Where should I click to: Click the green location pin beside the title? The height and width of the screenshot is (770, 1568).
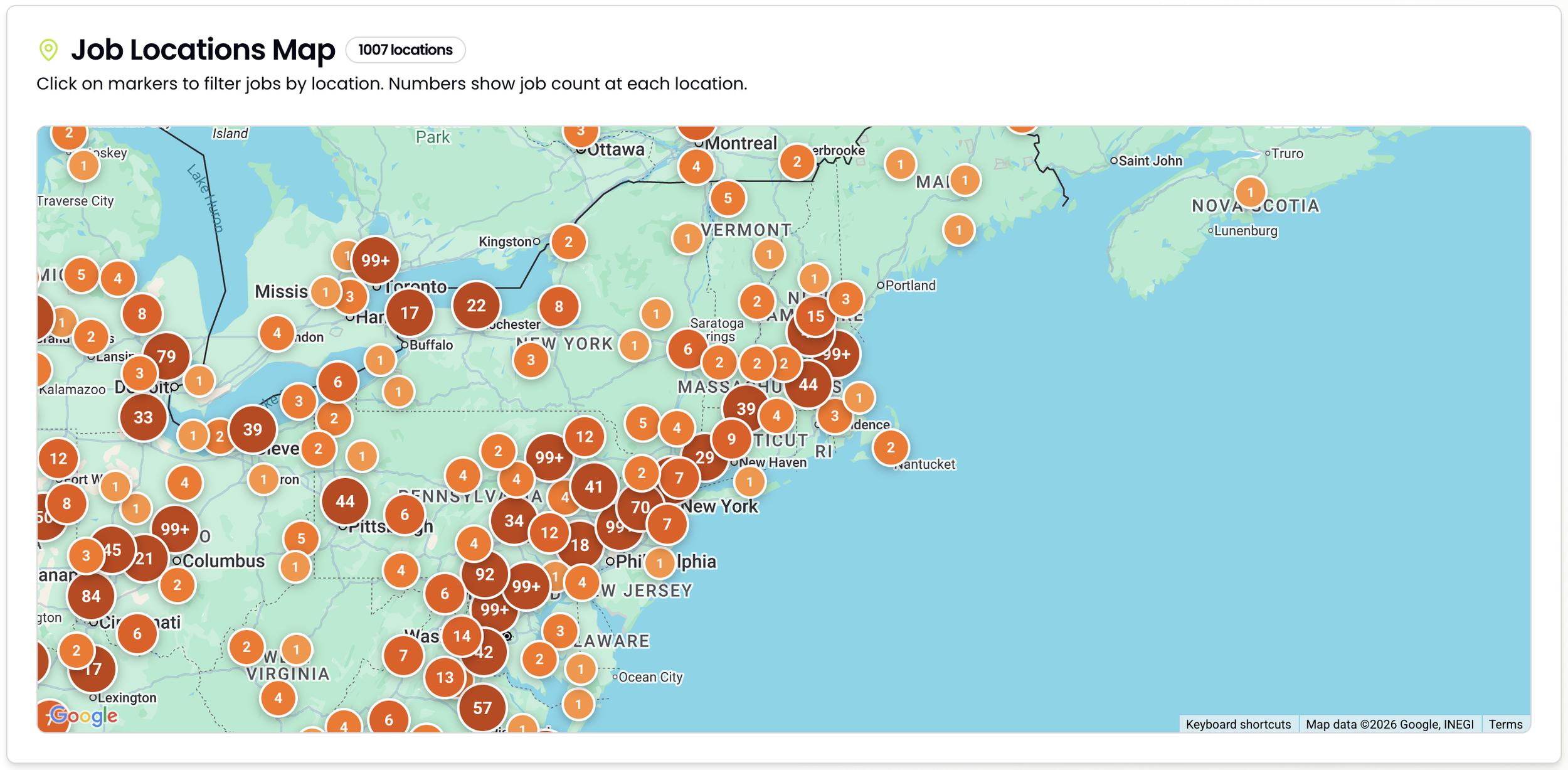click(x=48, y=50)
